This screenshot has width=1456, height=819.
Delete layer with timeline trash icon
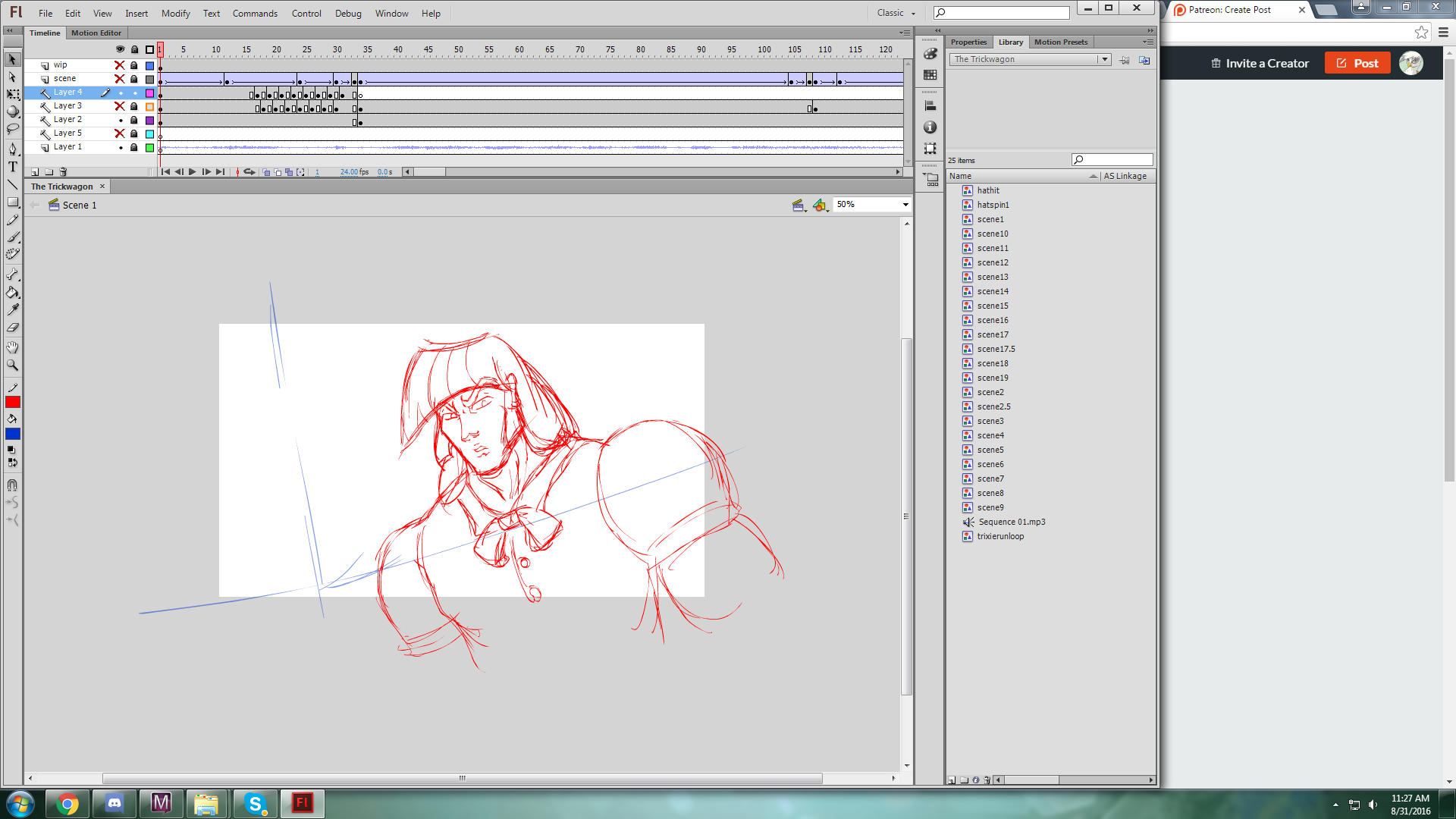64,172
